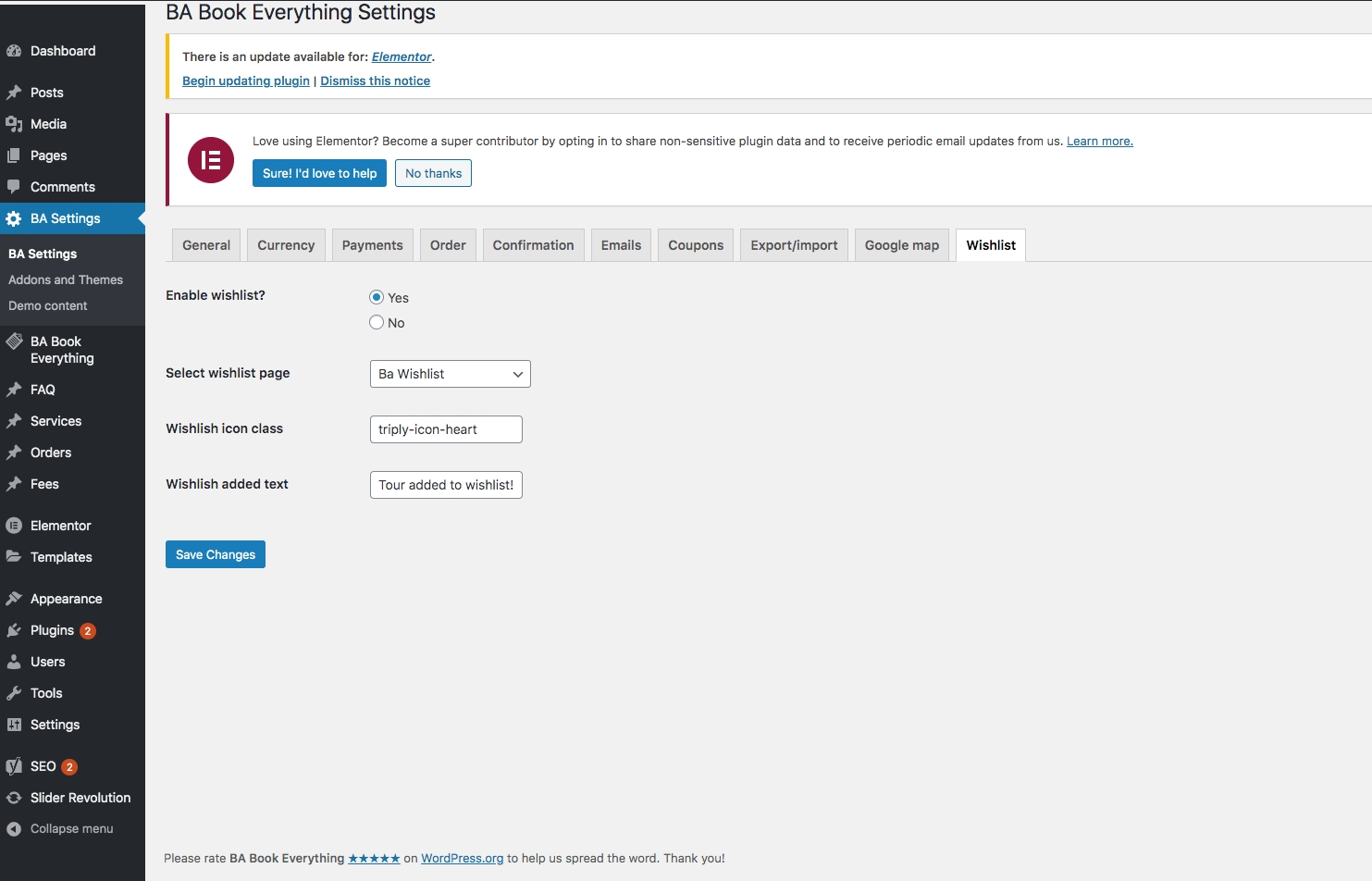Click the Slider Revolution icon
1372x881 pixels.
click(x=14, y=798)
